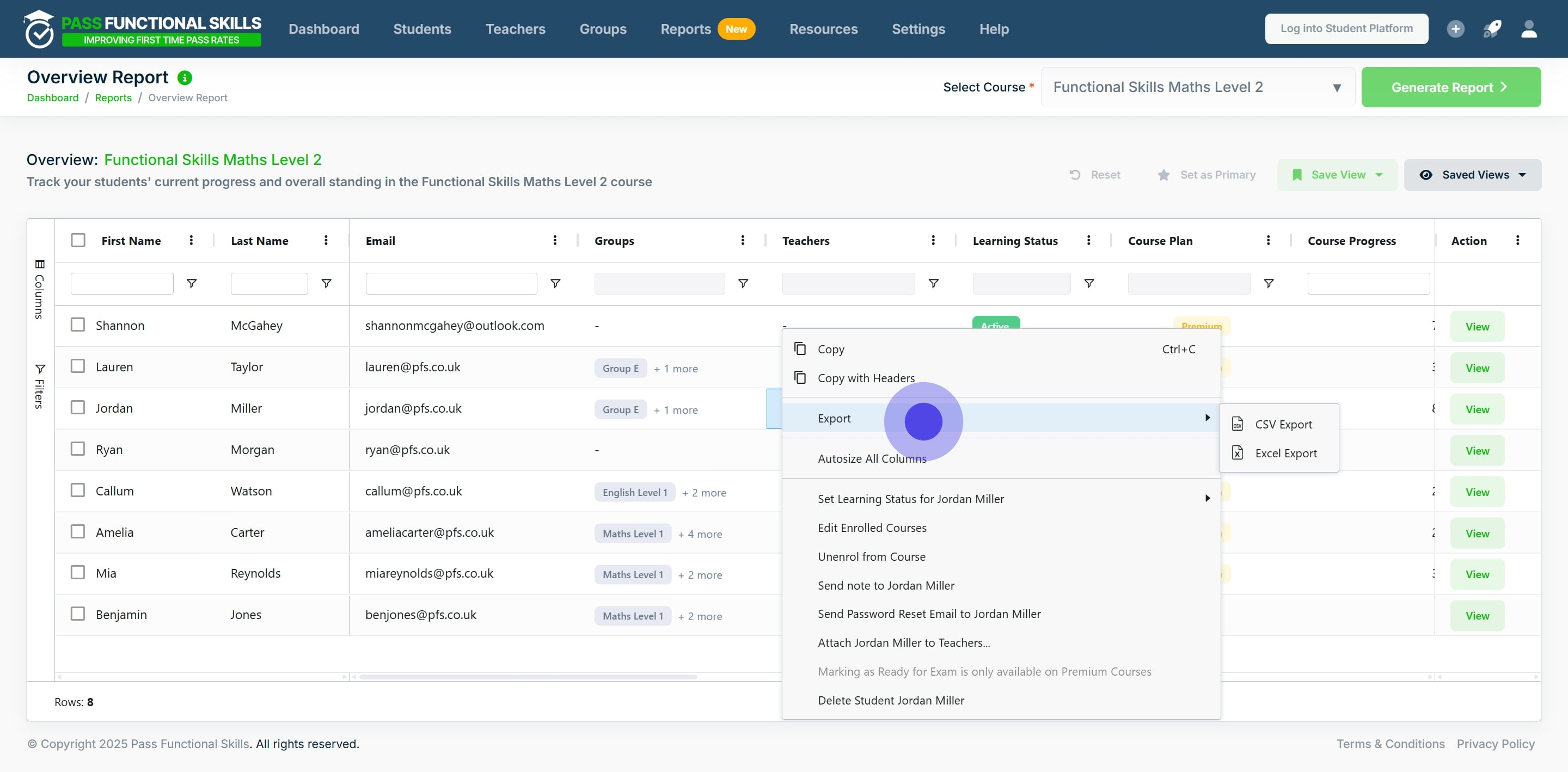Click the rocket icon in header

pyautogui.click(x=1492, y=29)
